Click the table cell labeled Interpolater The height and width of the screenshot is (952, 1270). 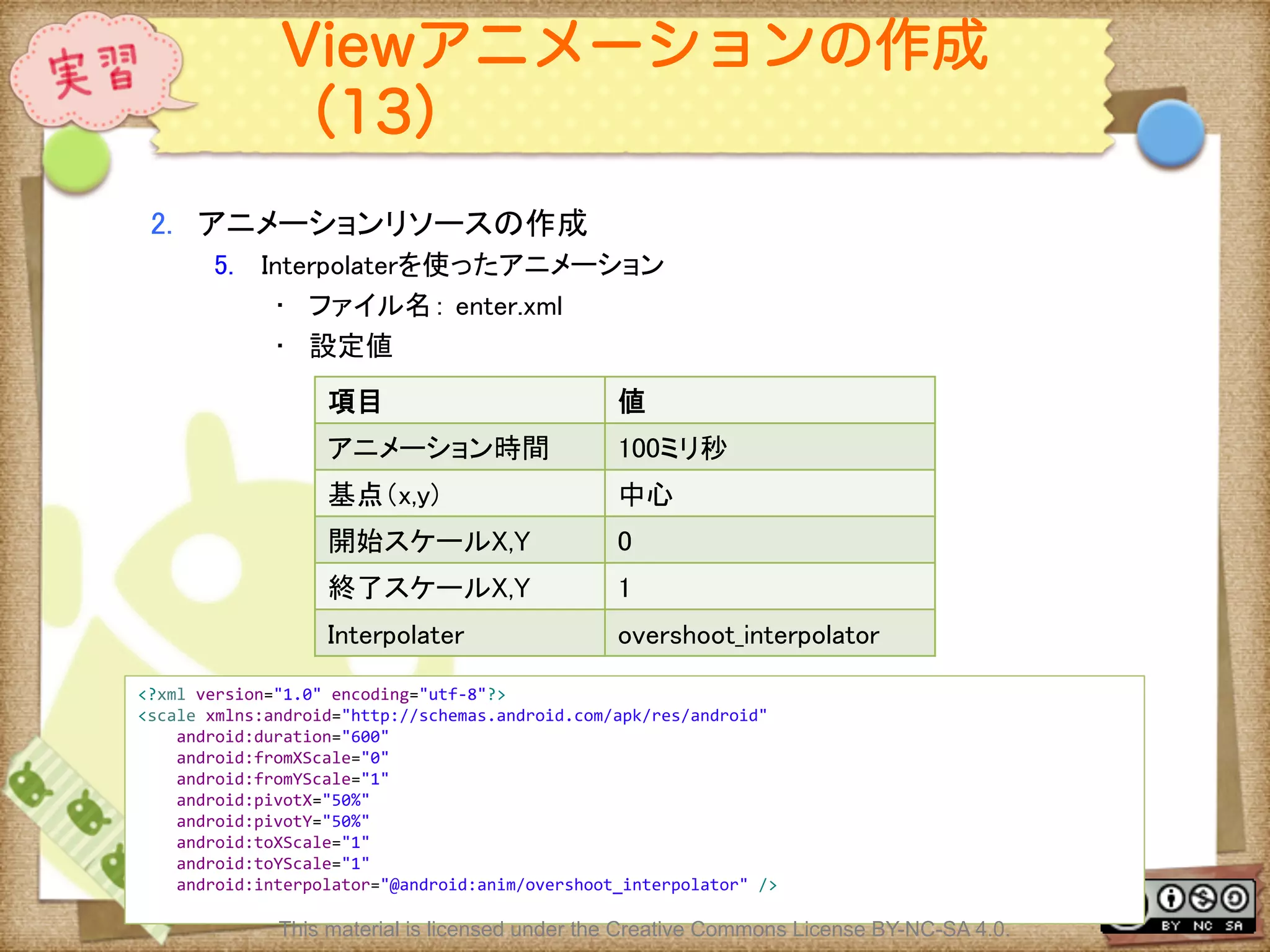point(460,633)
